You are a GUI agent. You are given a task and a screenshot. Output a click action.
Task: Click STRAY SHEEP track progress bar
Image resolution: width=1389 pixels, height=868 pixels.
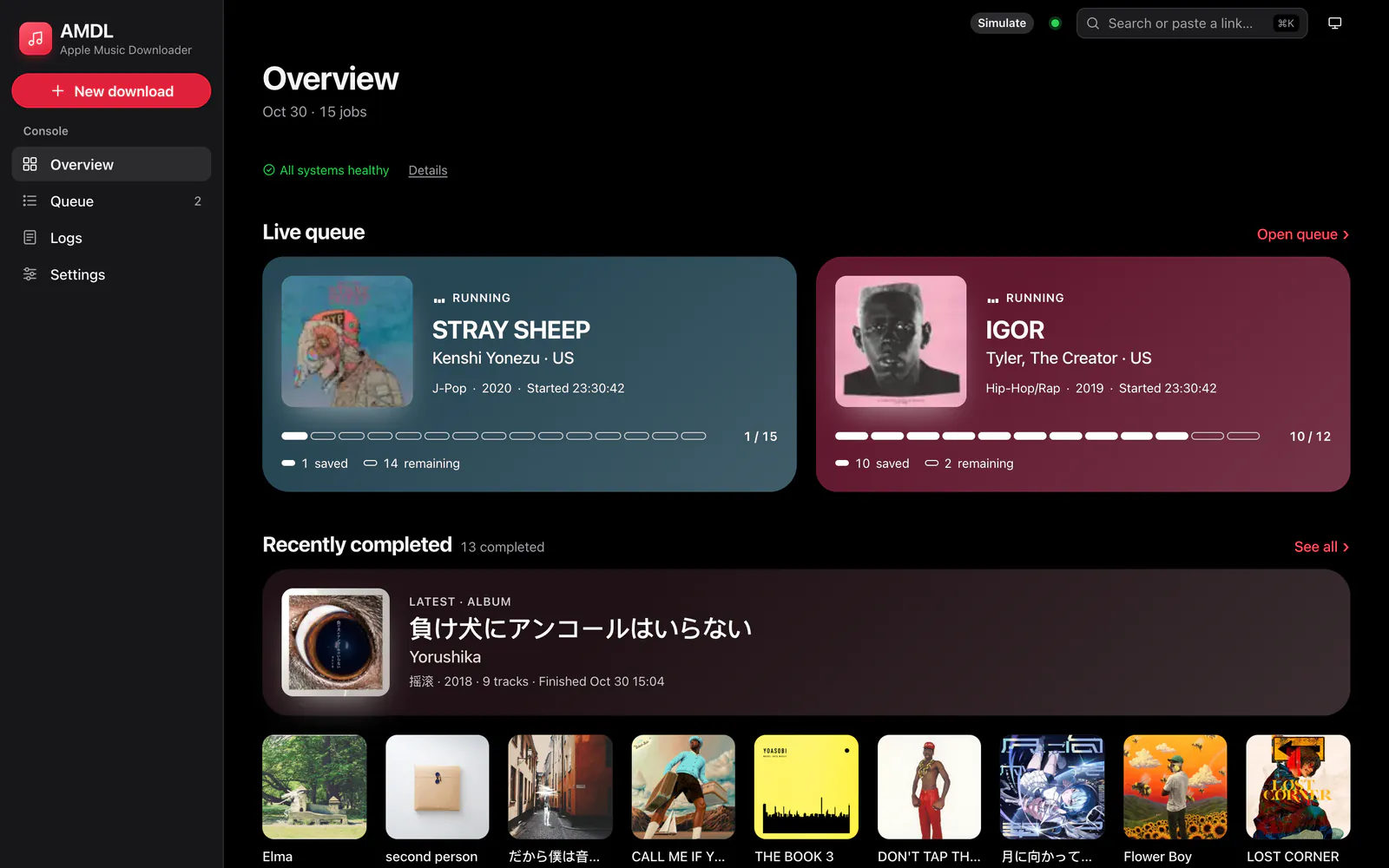[494, 436]
